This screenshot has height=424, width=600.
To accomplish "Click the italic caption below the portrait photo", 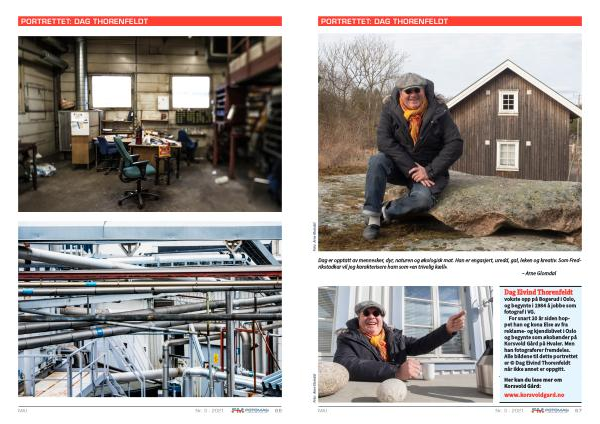I will pyautogui.click(x=450, y=263).
